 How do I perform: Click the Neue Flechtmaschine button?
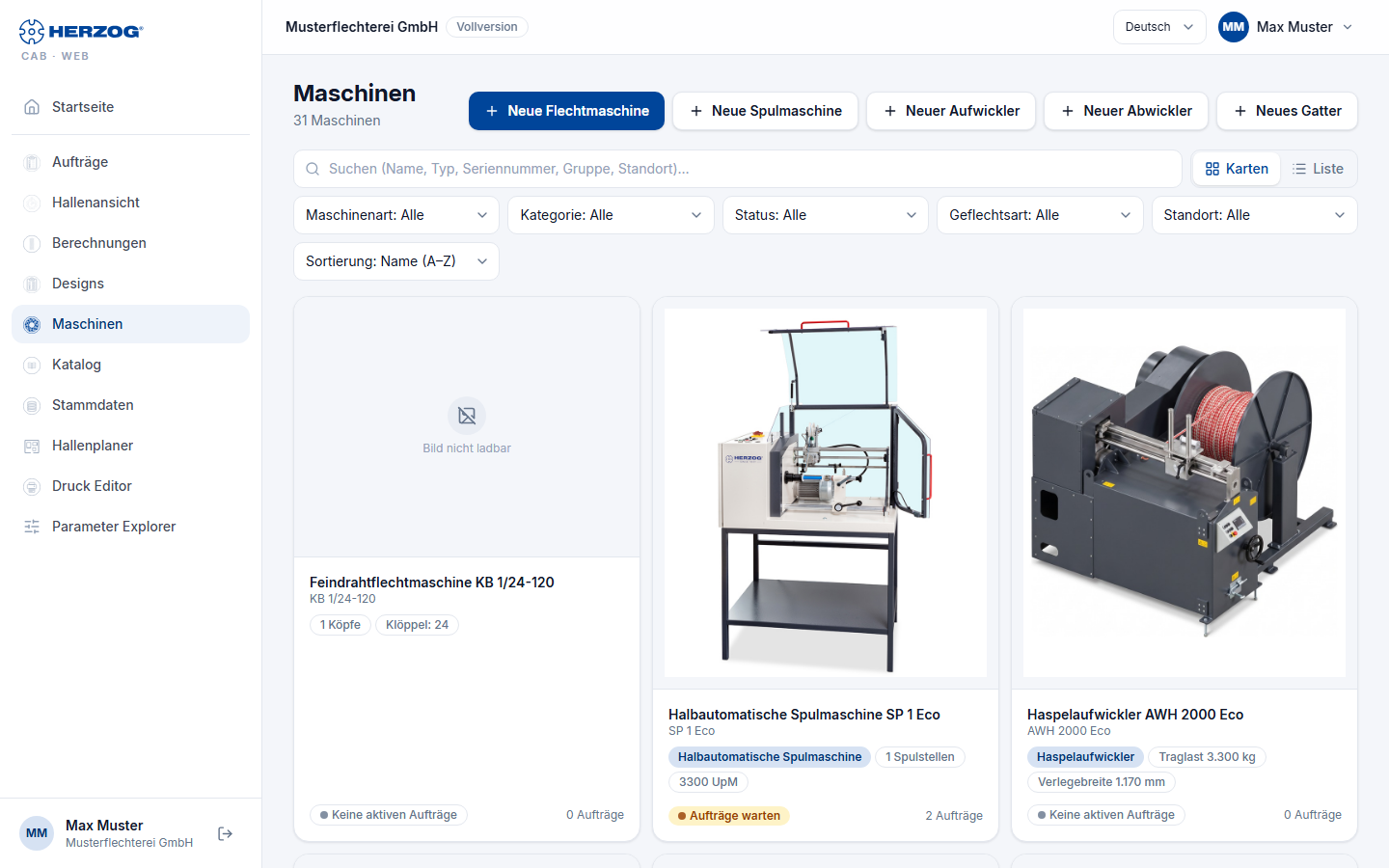pos(566,111)
